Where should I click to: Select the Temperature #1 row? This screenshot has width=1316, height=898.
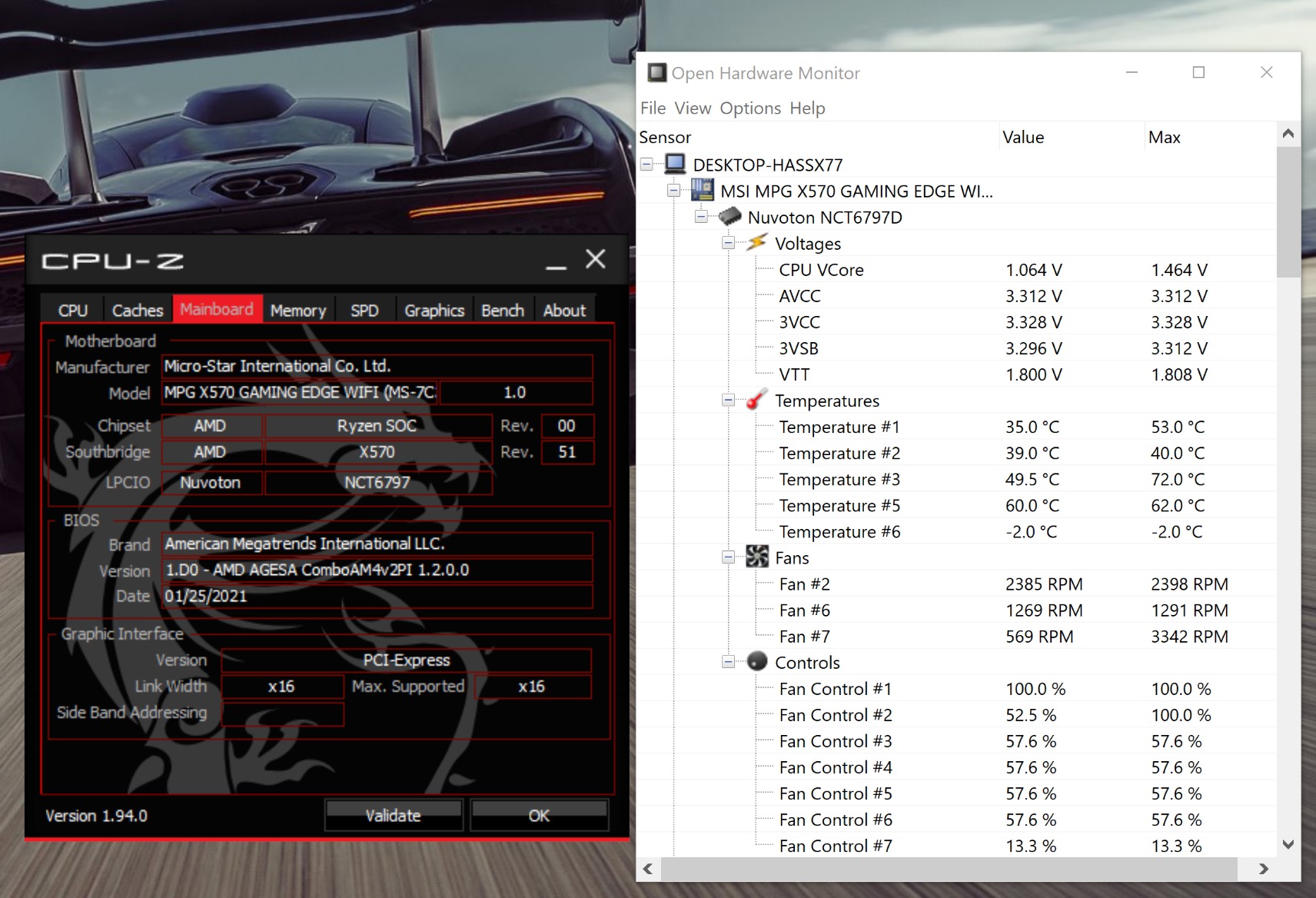956,427
